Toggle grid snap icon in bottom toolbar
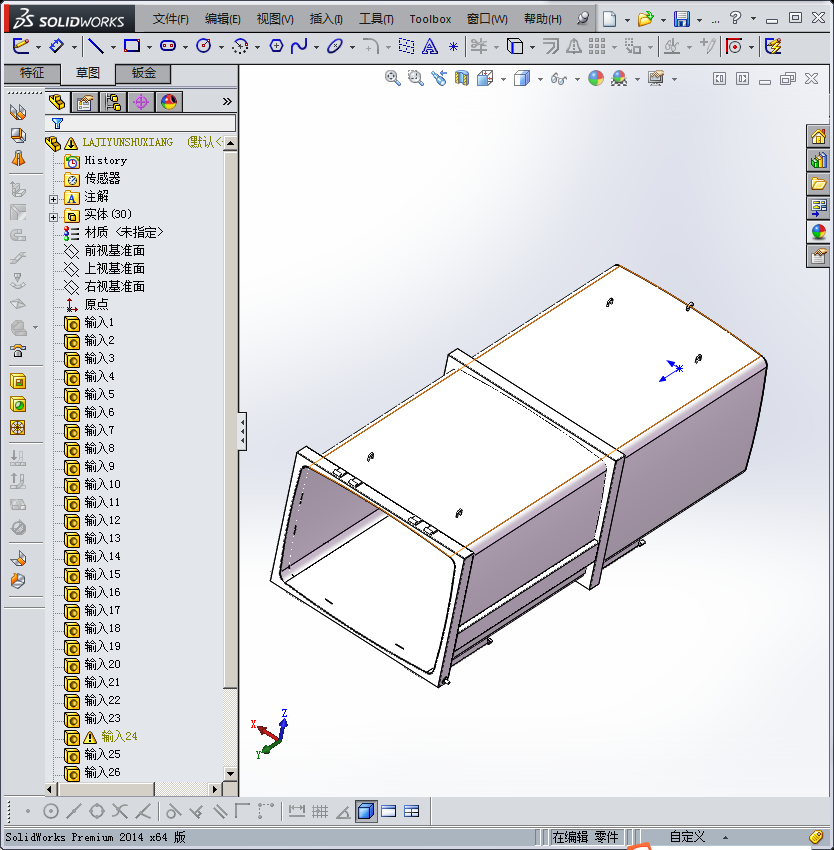This screenshot has height=850, width=834. [320, 812]
